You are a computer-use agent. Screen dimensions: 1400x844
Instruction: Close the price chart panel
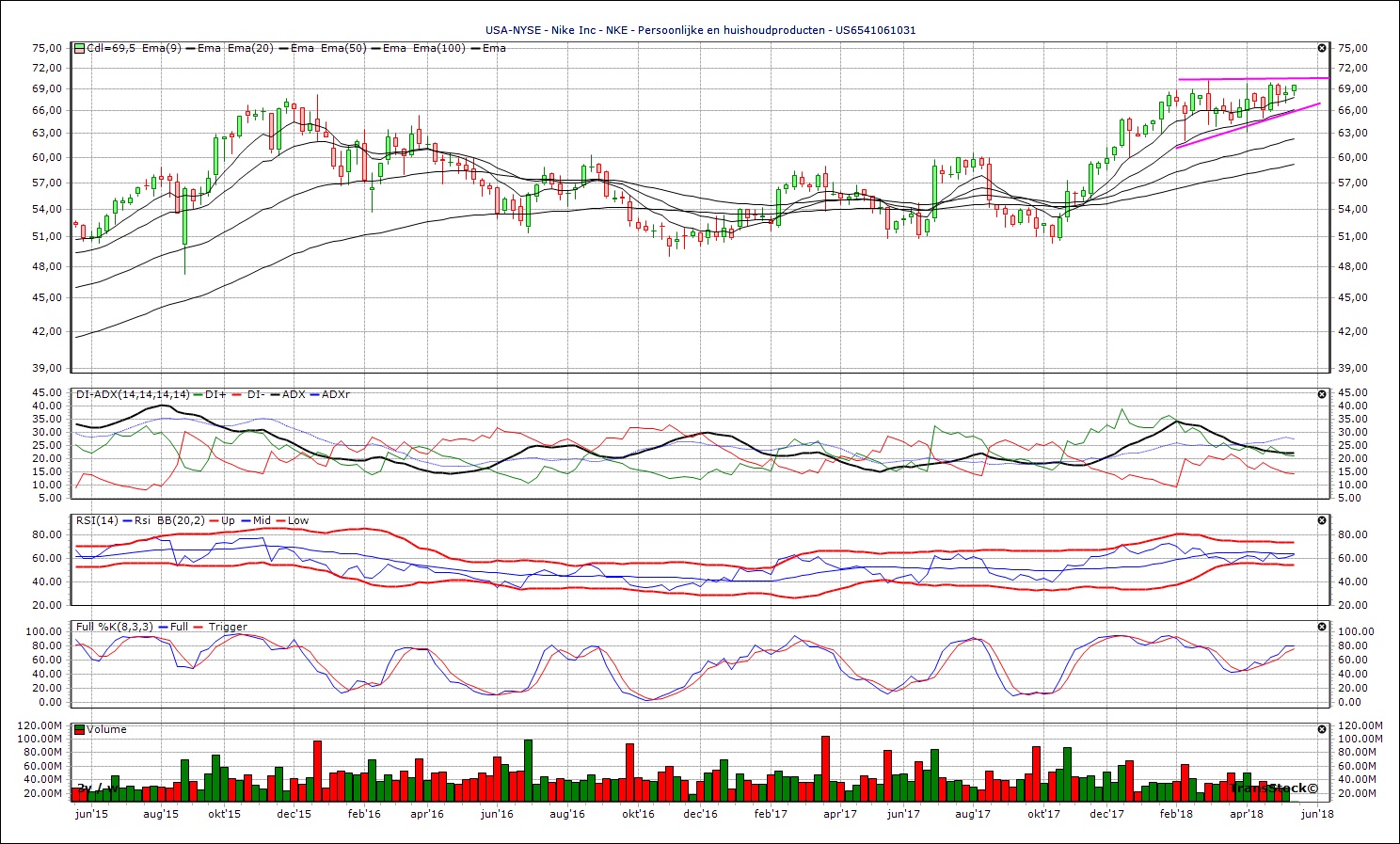pyautogui.click(x=1322, y=48)
